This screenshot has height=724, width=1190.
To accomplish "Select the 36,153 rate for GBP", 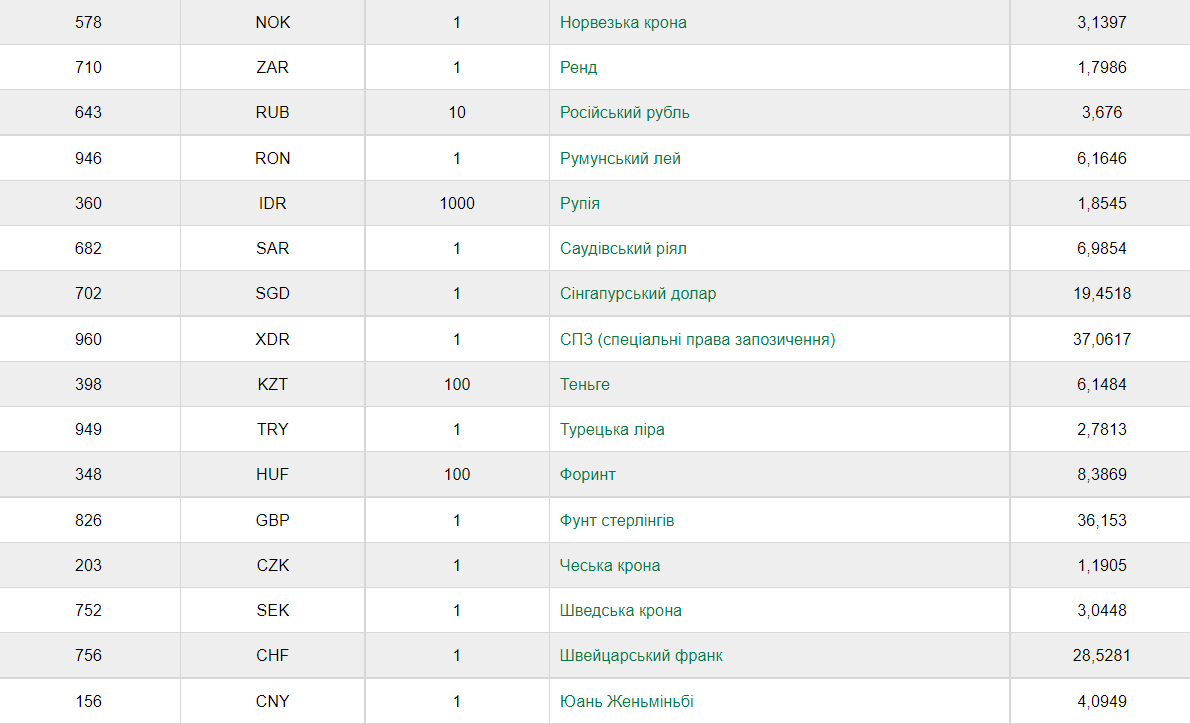I will click(1102, 521).
